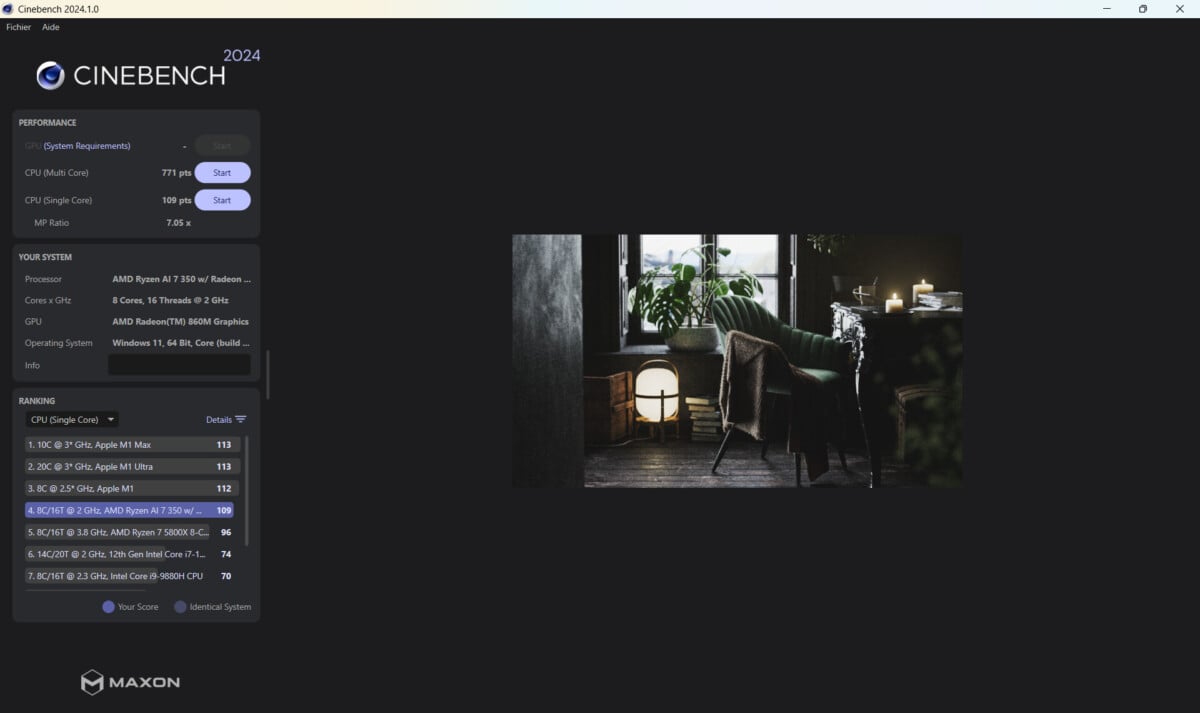The width and height of the screenshot is (1200, 713).
Task: Open the Aide menu
Action: (51, 27)
